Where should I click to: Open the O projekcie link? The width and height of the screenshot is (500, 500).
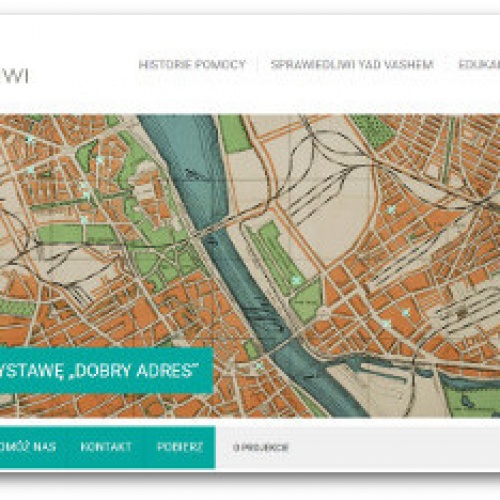pos(261,447)
